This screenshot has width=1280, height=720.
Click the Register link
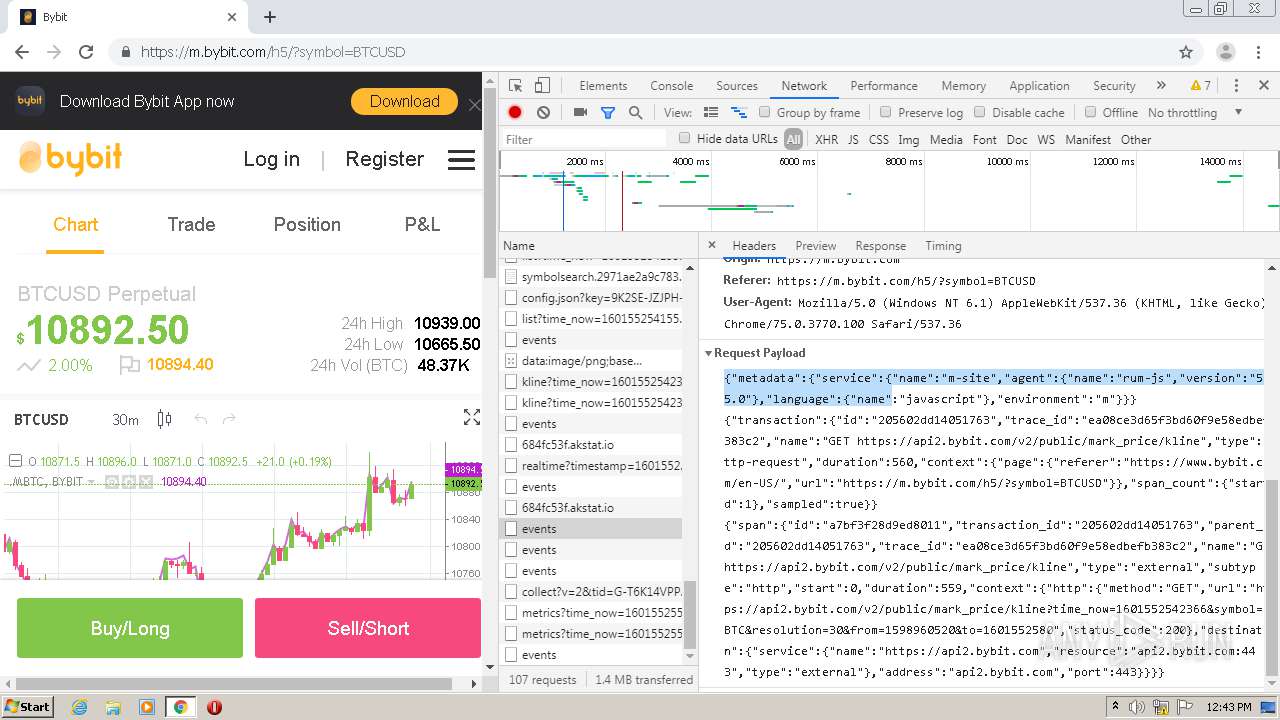(384, 159)
